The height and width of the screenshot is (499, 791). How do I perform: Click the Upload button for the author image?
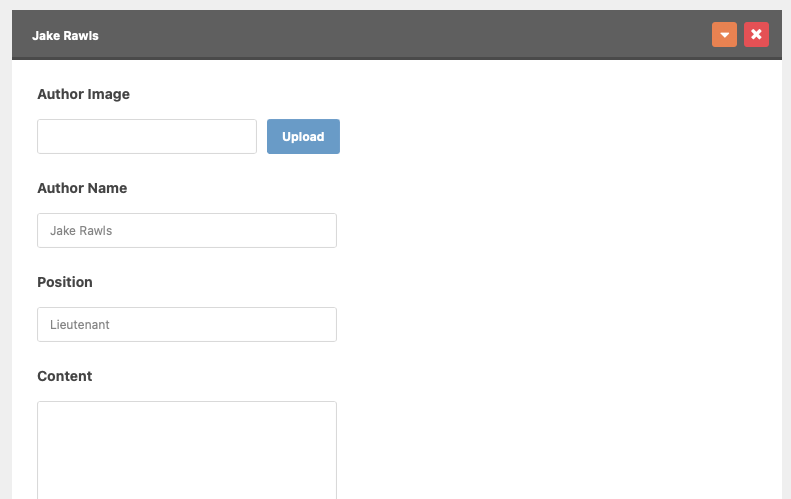303,137
